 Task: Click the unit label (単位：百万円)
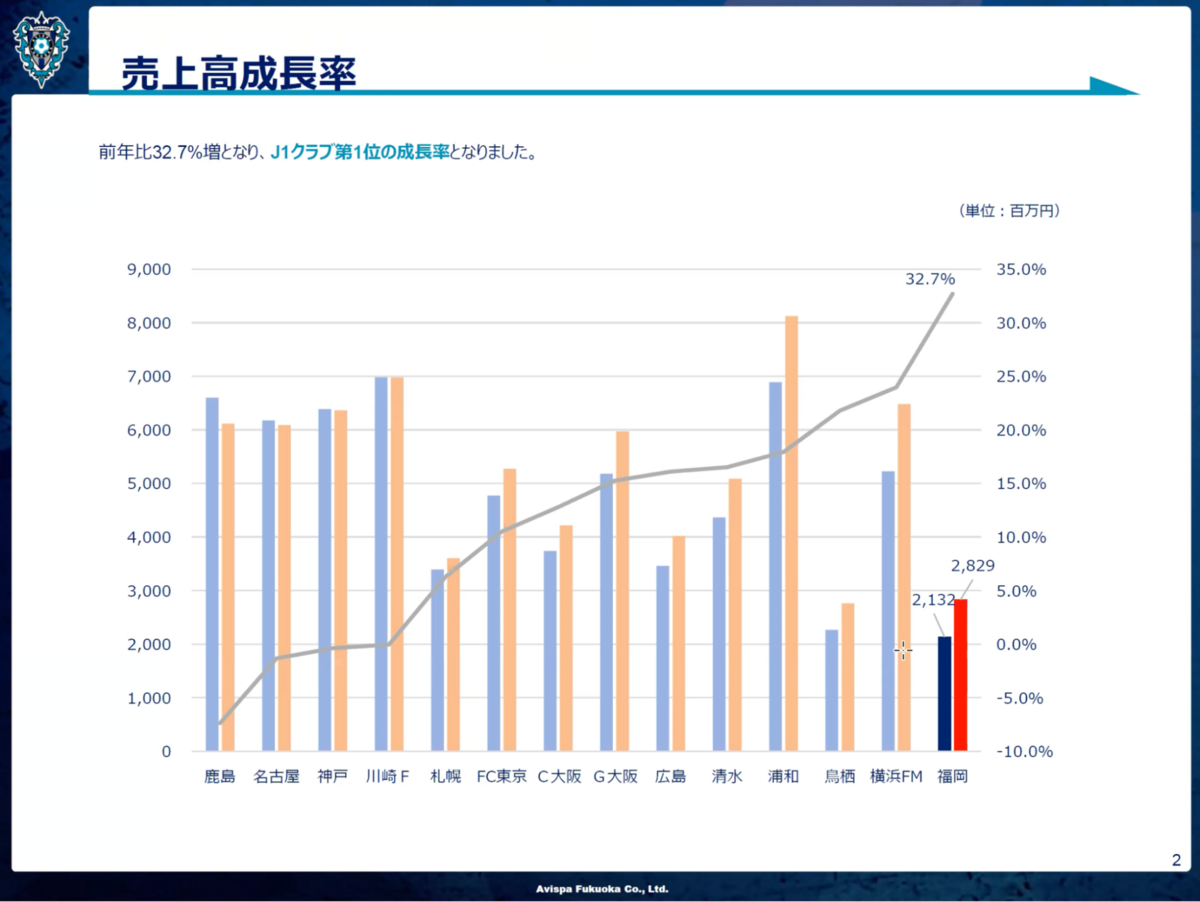point(1010,211)
